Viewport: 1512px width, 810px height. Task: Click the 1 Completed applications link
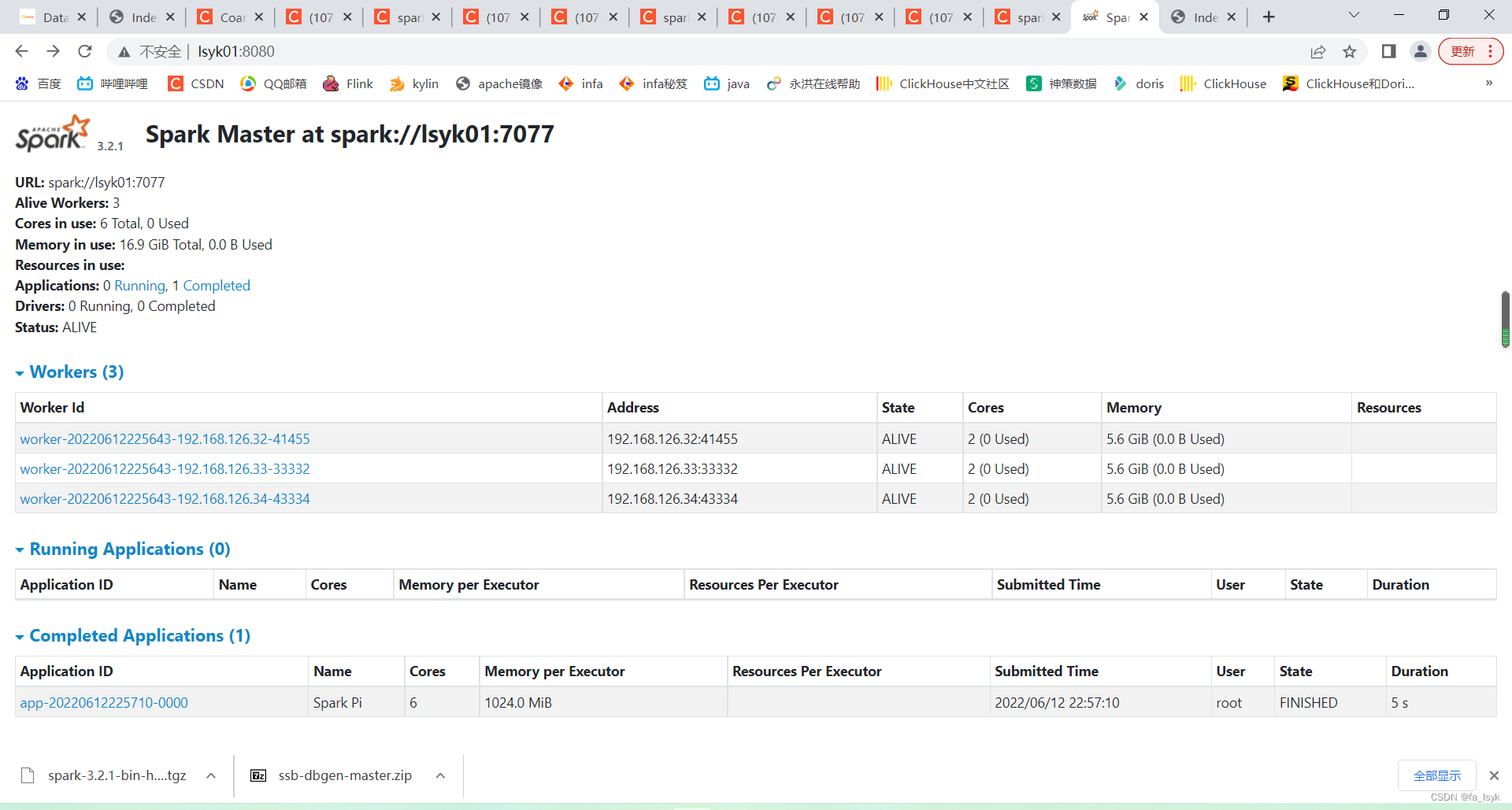click(x=211, y=286)
